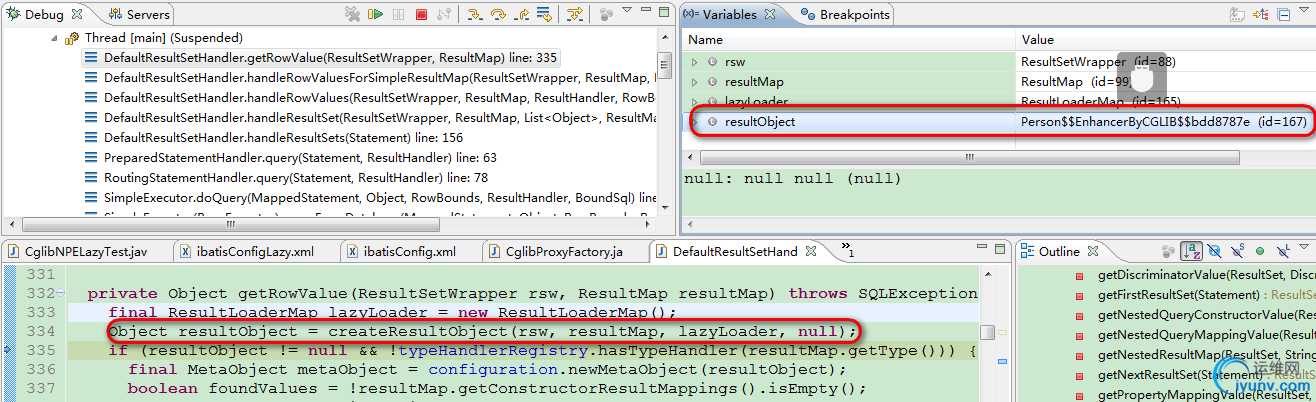
Task: Expand the resultObject variable row
Action: click(x=695, y=121)
